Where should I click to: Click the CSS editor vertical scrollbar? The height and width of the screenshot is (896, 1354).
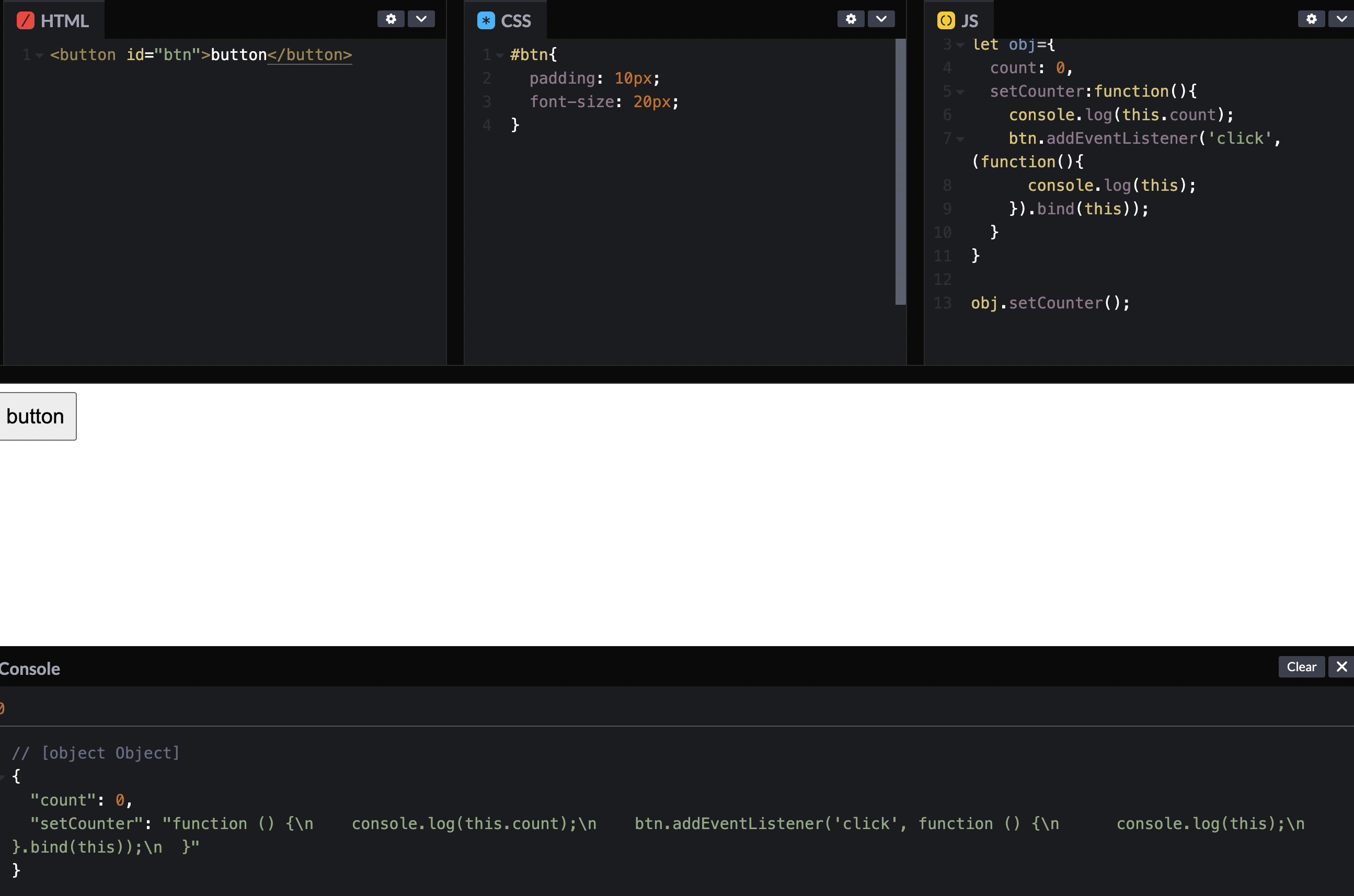pyautogui.click(x=900, y=171)
